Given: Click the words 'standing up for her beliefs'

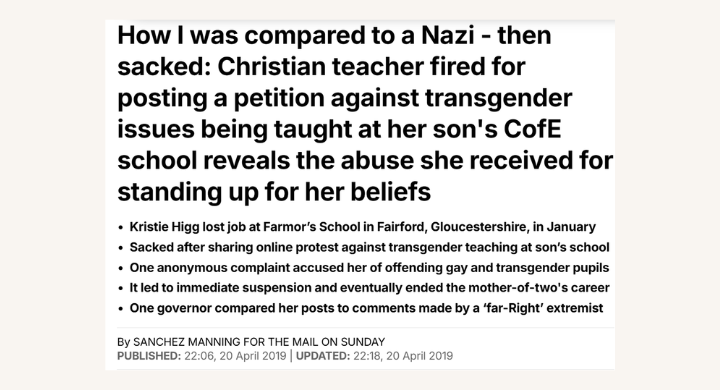Looking at the screenshot, I should (274, 192).
